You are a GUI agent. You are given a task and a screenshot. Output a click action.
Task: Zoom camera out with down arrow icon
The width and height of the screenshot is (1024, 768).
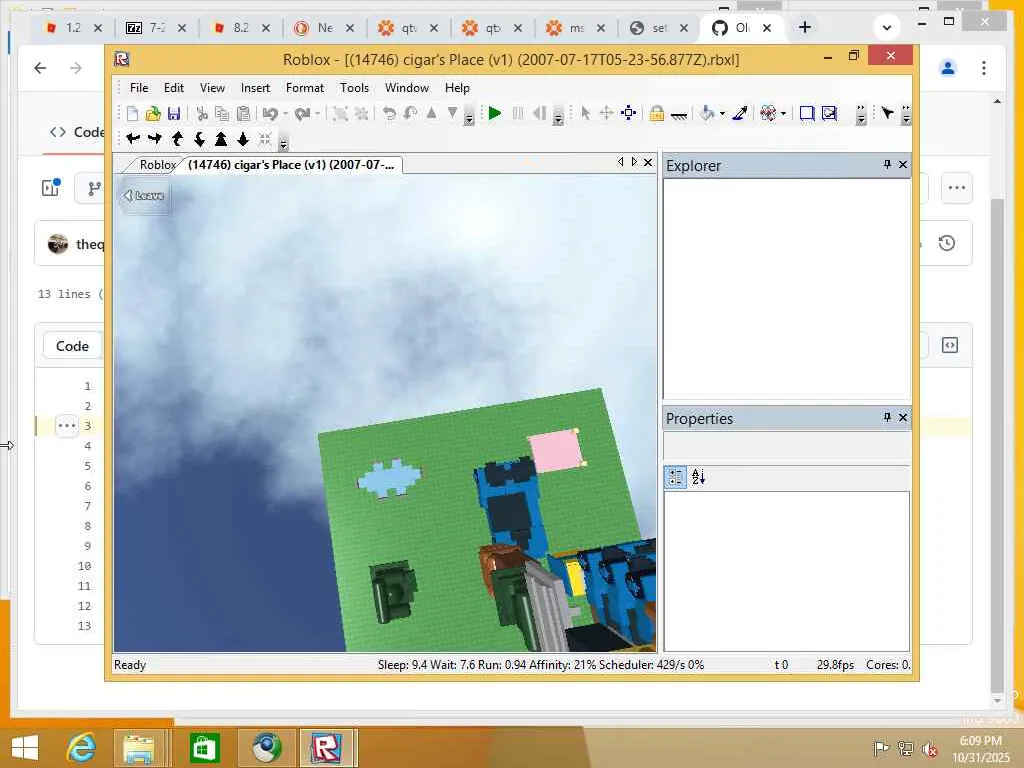(x=243, y=138)
